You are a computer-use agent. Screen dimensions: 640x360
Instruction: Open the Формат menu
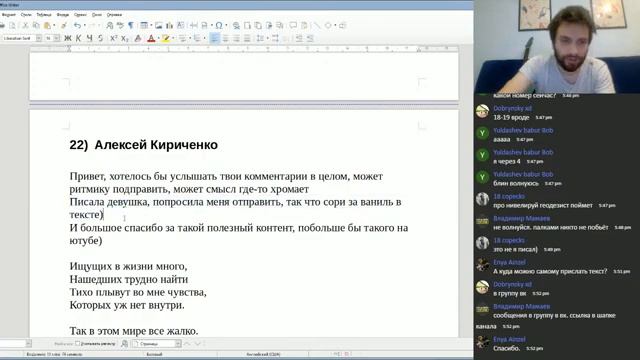pyautogui.click(x=9, y=15)
